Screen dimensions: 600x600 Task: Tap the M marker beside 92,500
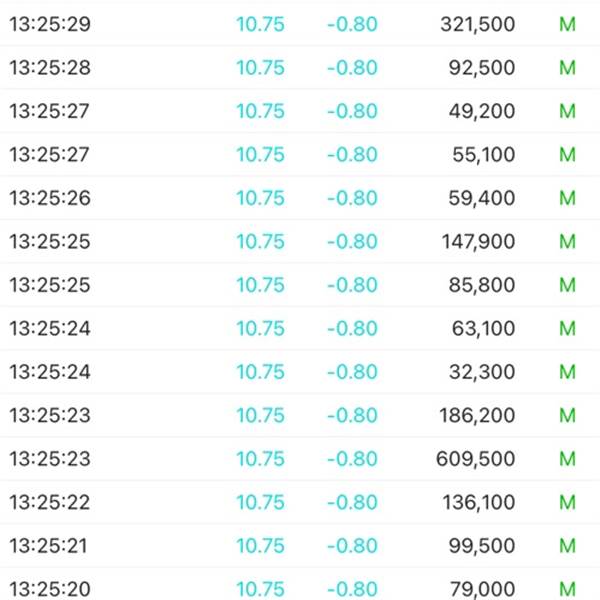coord(567,68)
